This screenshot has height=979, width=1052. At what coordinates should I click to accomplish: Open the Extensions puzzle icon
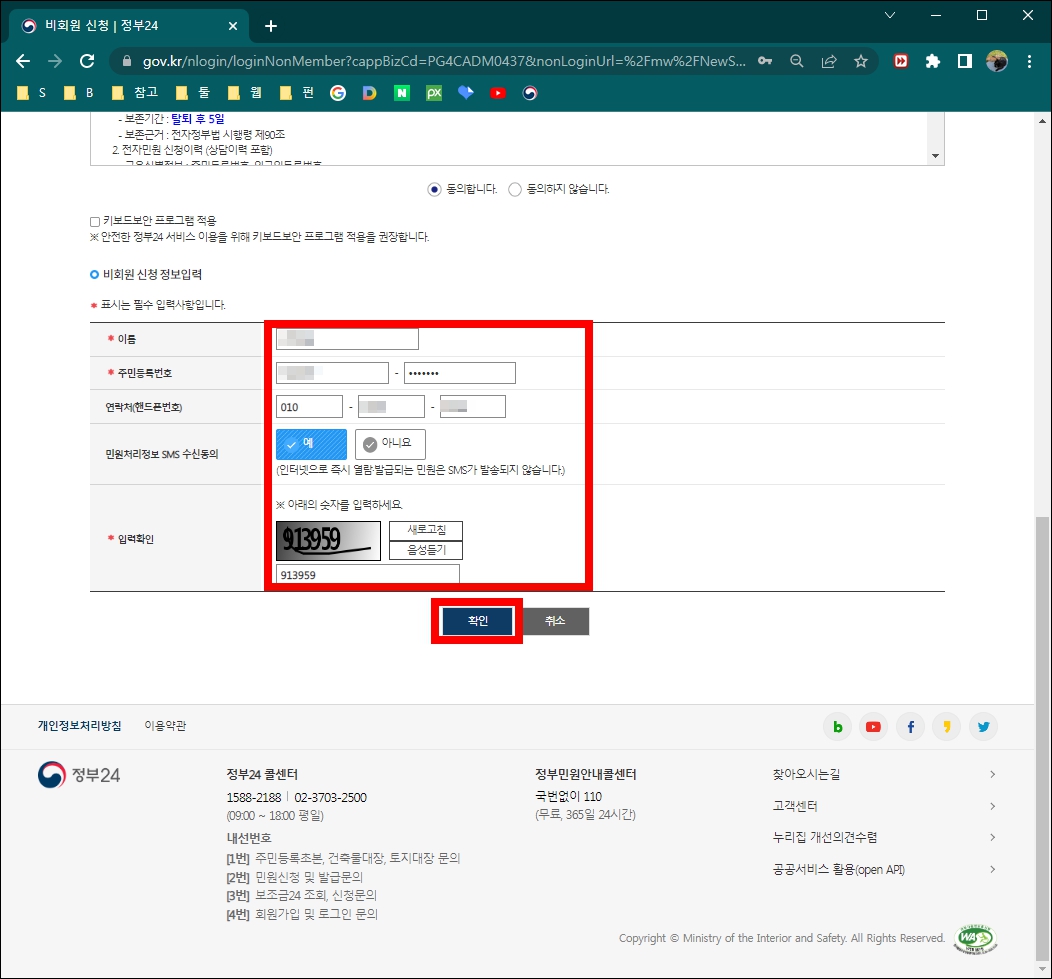coord(933,61)
